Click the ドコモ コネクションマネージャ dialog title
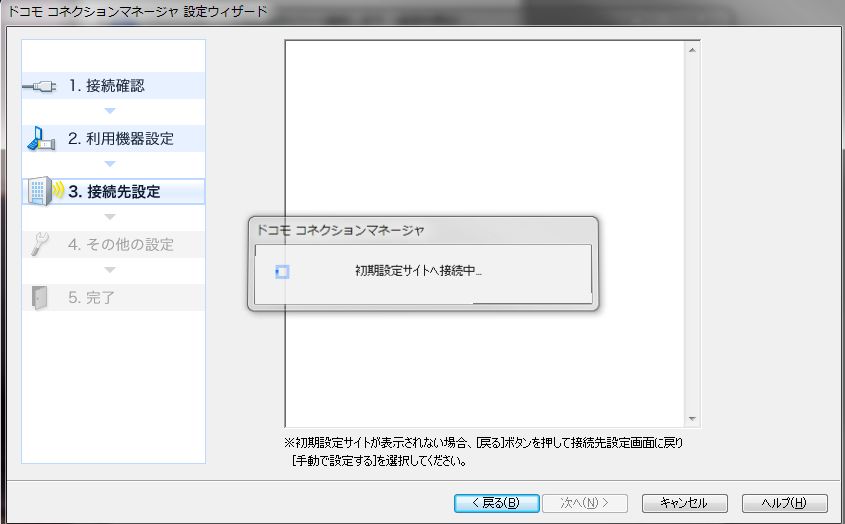Screen dimensions: 845x524 341,230
